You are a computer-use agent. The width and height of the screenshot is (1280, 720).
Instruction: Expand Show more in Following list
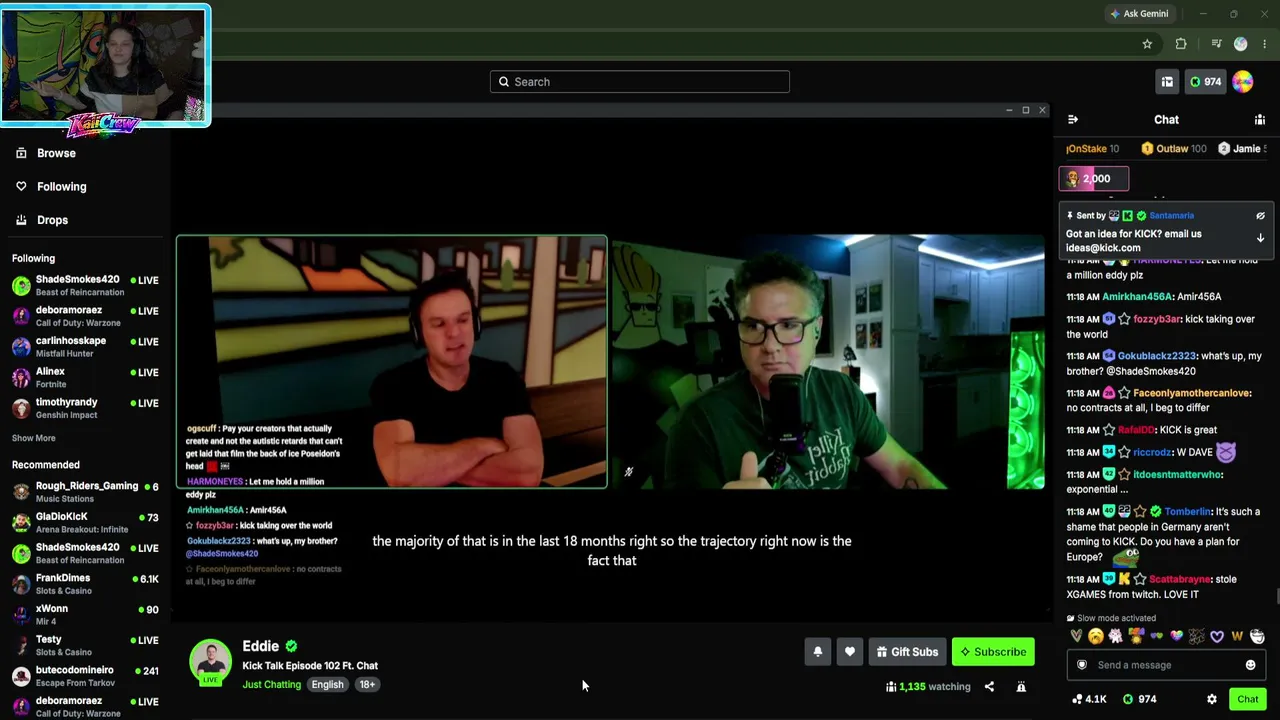[34, 438]
